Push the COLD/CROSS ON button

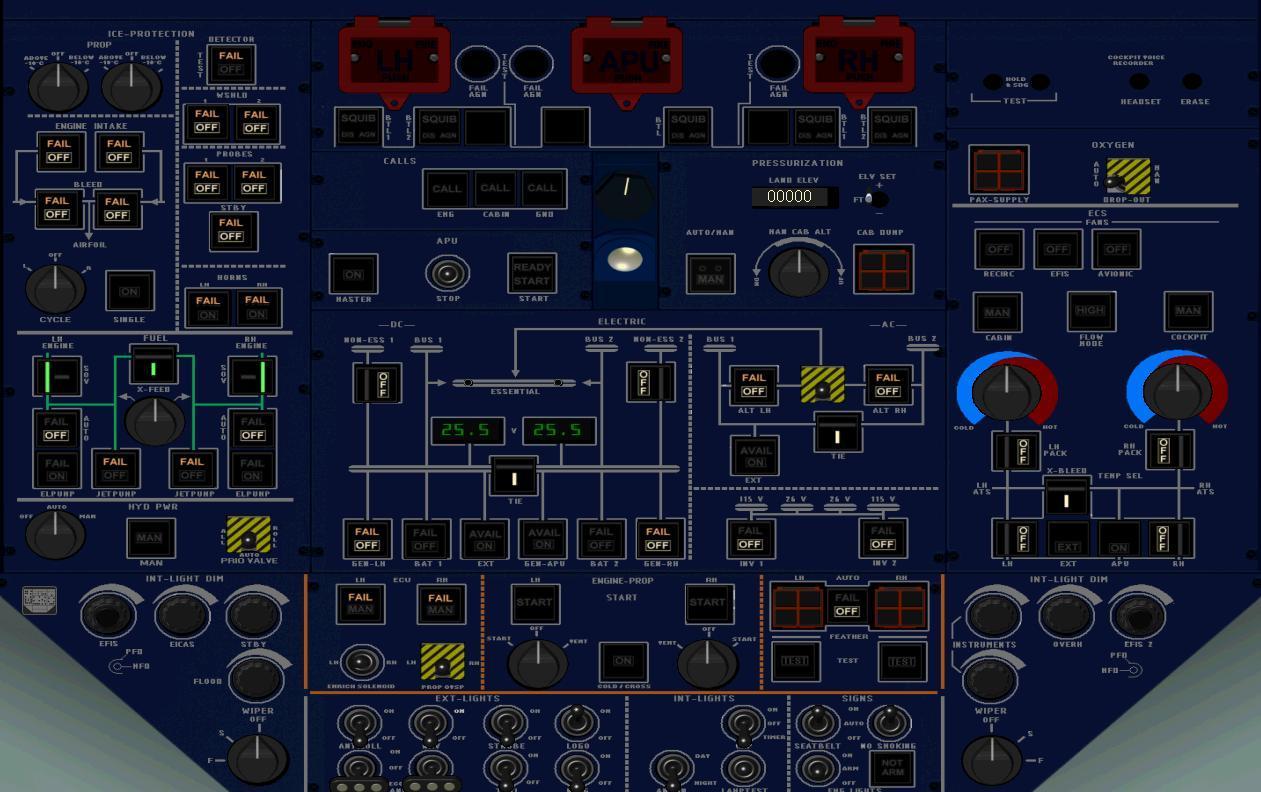pos(623,661)
